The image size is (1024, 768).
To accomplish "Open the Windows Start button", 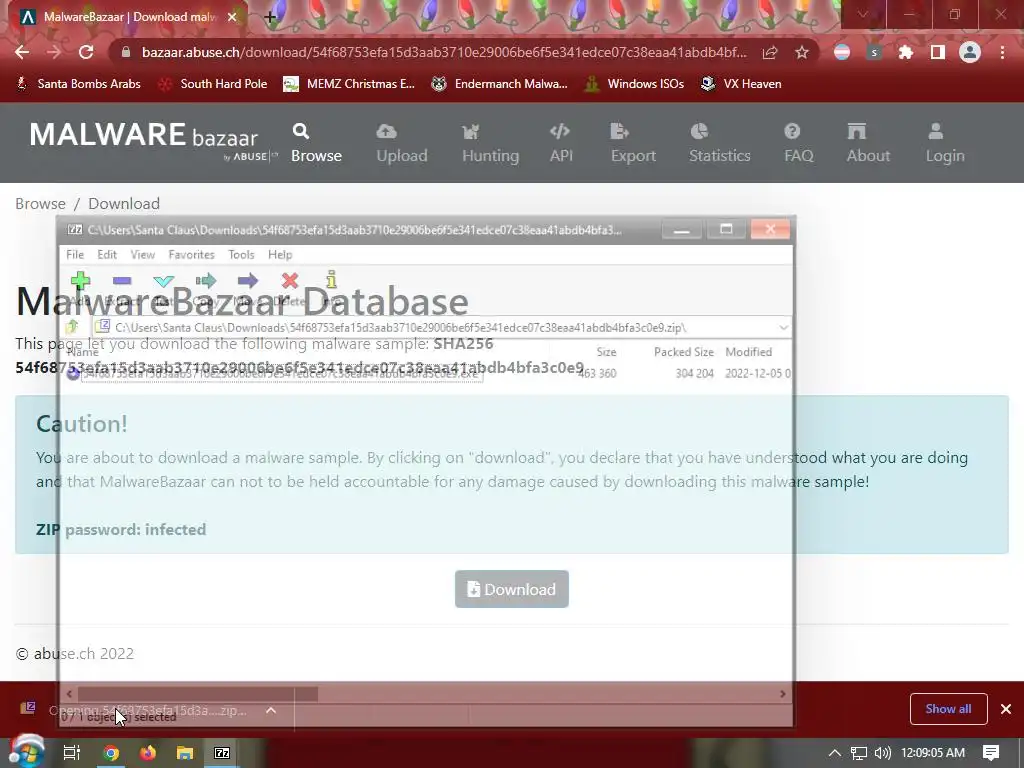I will tap(26, 752).
